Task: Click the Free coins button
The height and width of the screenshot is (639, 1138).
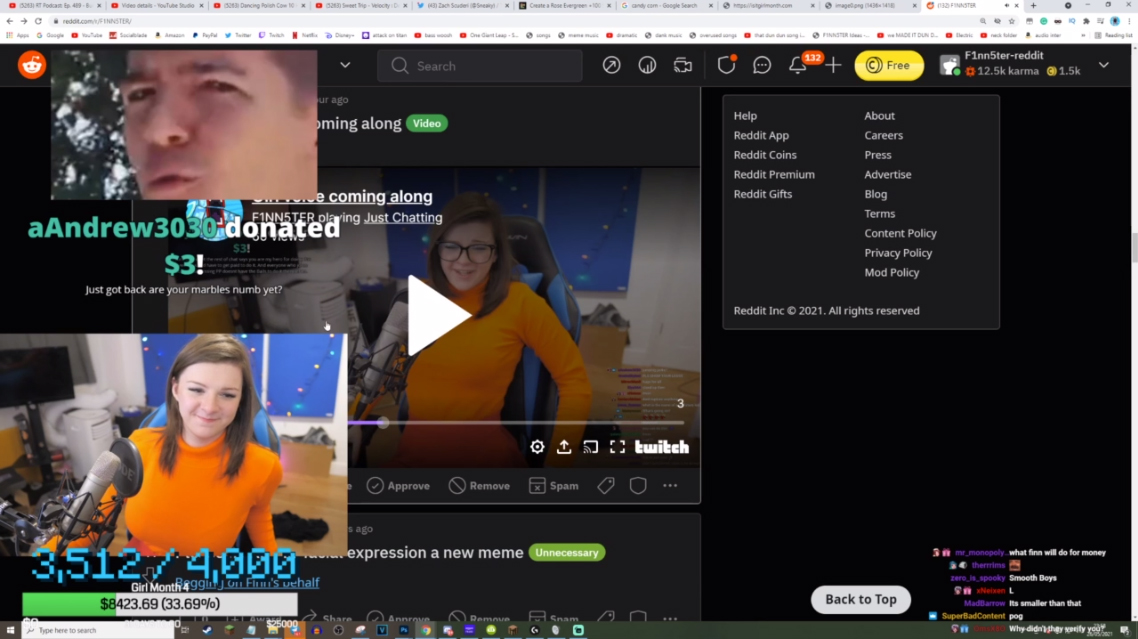Action: pyautogui.click(x=889, y=65)
